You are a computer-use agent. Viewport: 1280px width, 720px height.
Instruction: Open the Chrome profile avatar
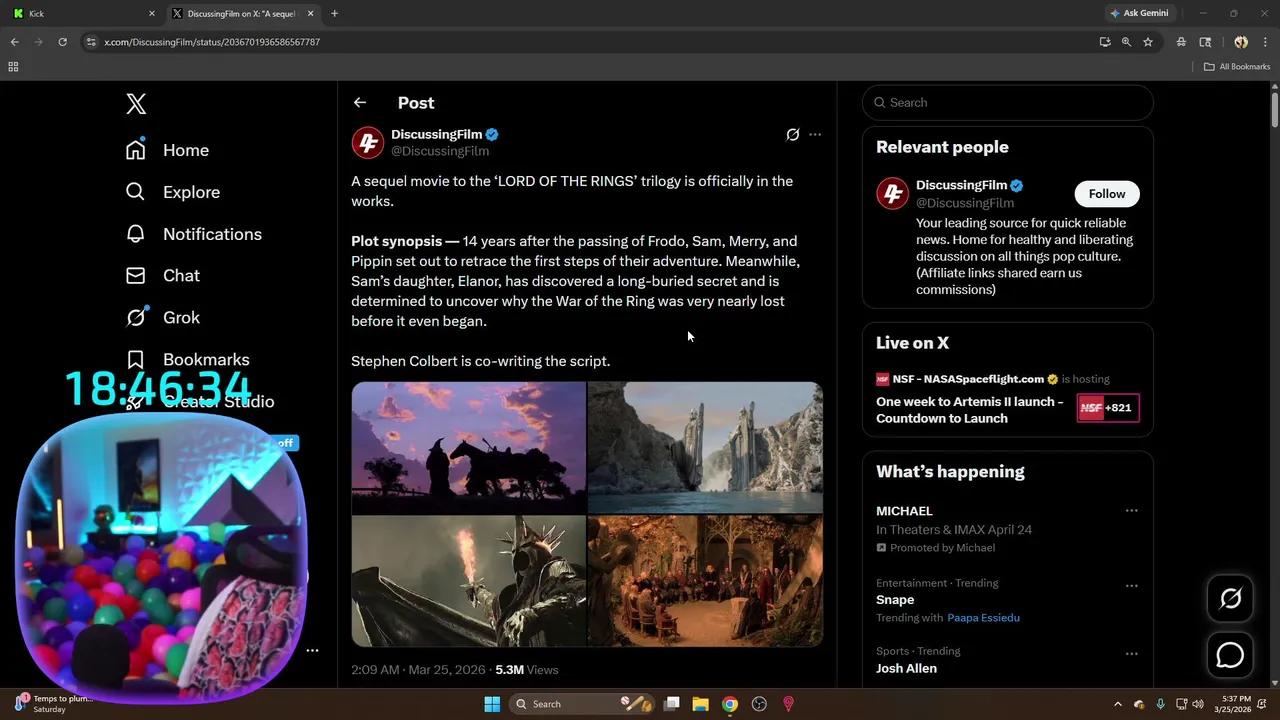1241,42
